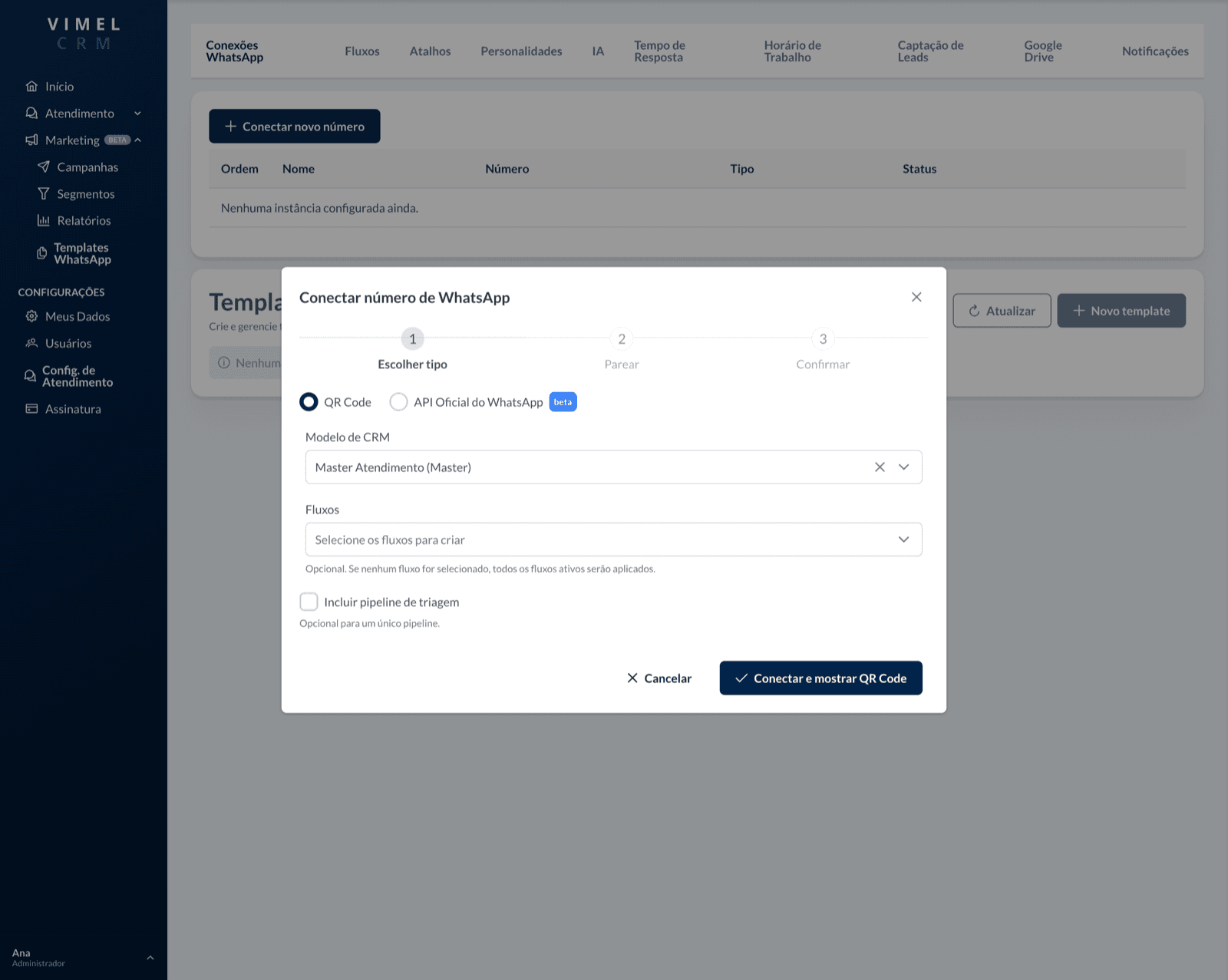This screenshot has height=980, width=1228.
Task: Expand the Atendimento submenu chevron
Action: click(x=137, y=114)
